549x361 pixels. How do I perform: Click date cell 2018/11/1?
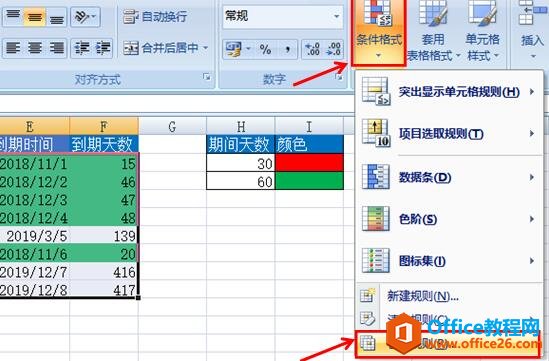[x=34, y=164]
